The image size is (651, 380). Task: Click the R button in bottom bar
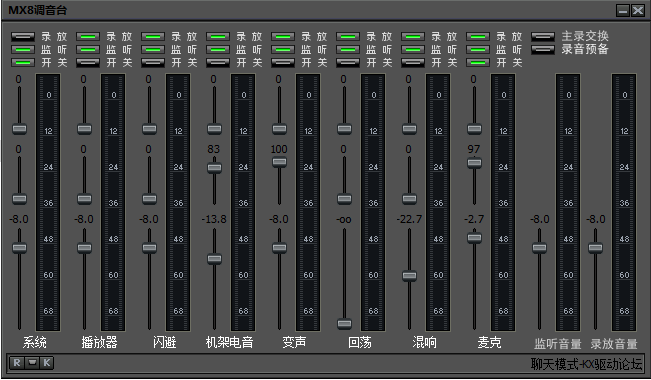(17, 363)
